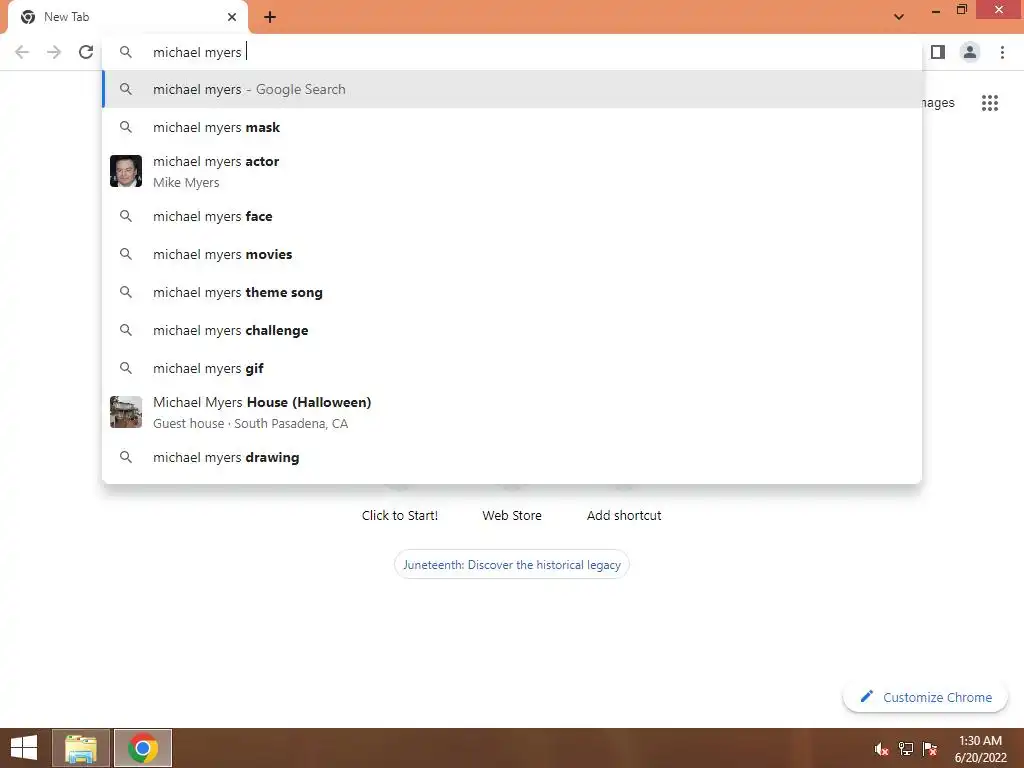Pick the 'michael myers actor' suggestion
This screenshot has height=768, width=1024.
tap(512, 172)
